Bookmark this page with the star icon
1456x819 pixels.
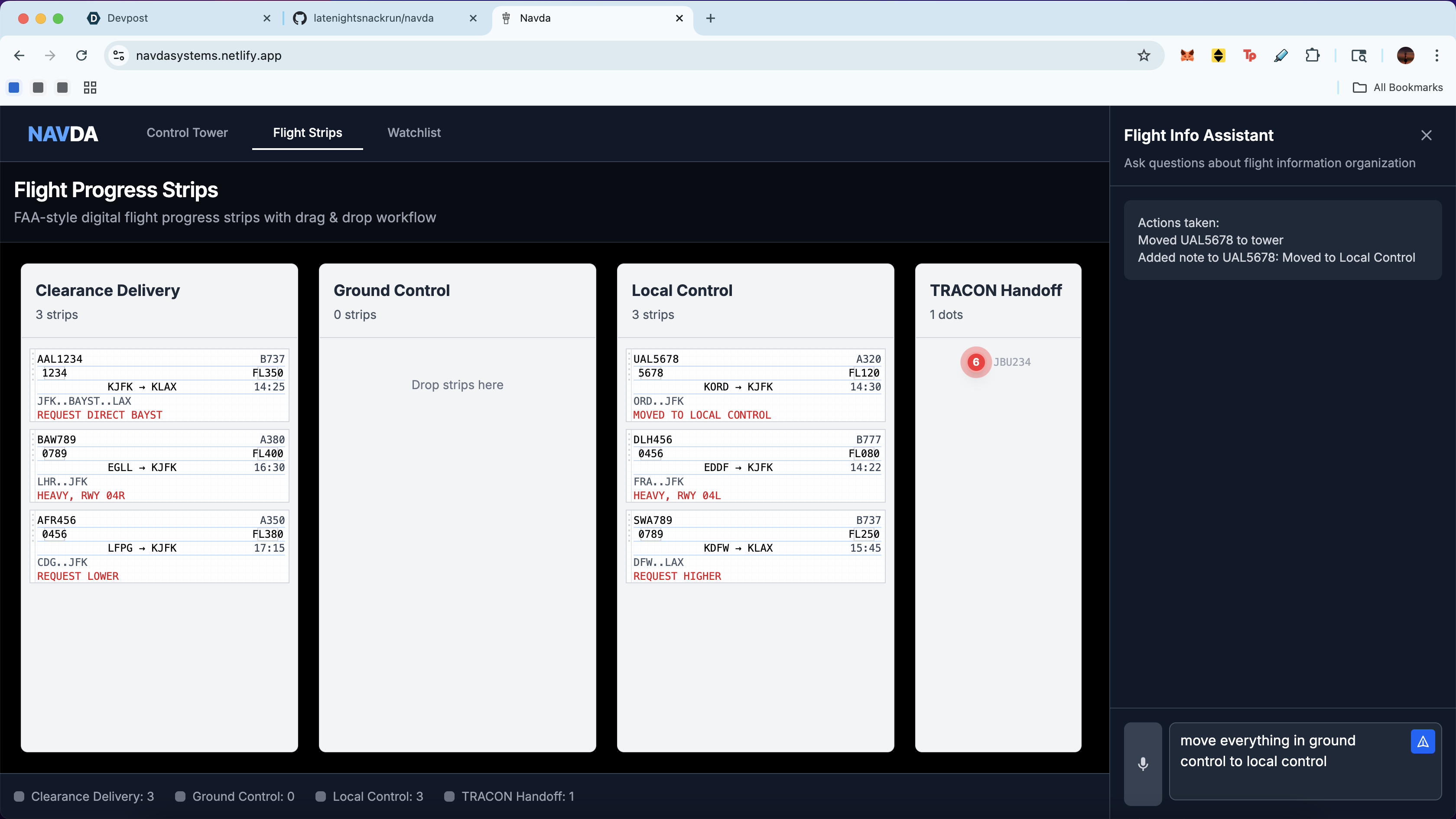pyautogui.click(x=1144, y=55)
